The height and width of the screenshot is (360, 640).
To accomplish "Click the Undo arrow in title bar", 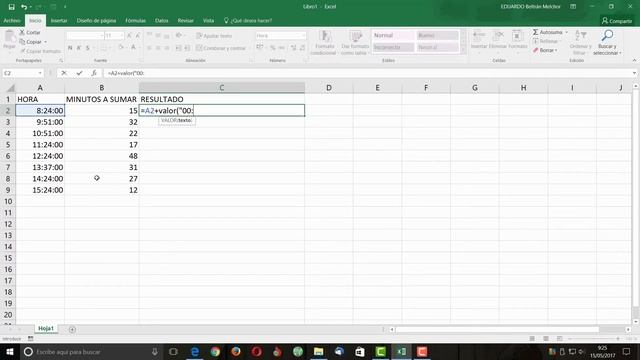I will (24, 7).
